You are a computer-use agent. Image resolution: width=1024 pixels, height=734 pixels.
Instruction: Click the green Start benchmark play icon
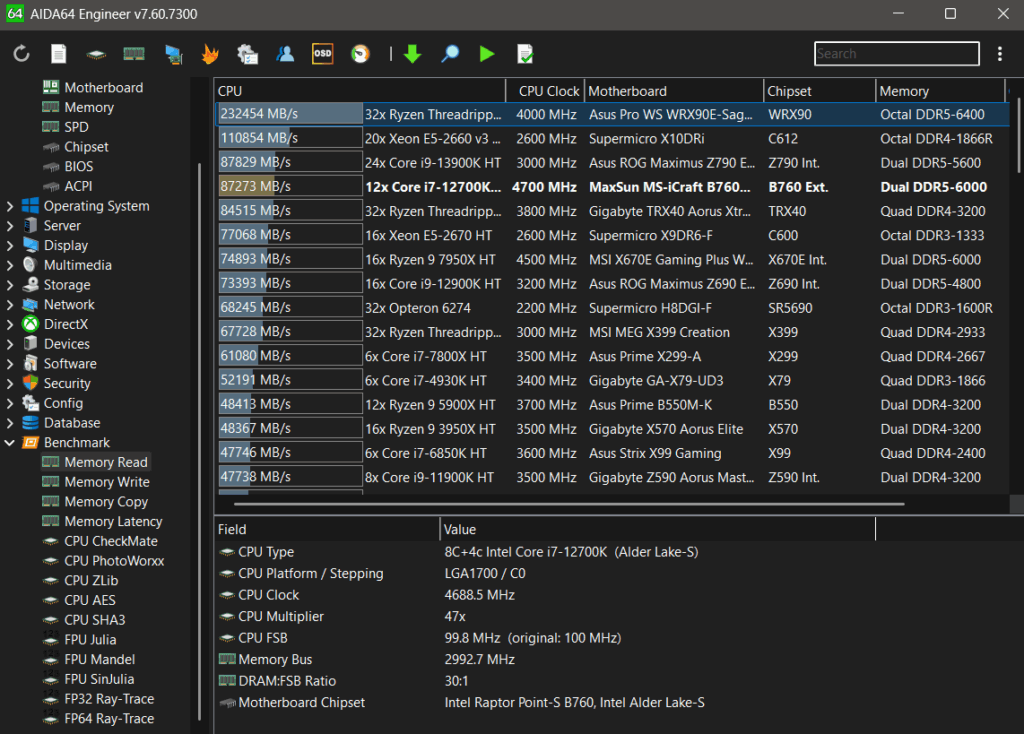point(487,54)
